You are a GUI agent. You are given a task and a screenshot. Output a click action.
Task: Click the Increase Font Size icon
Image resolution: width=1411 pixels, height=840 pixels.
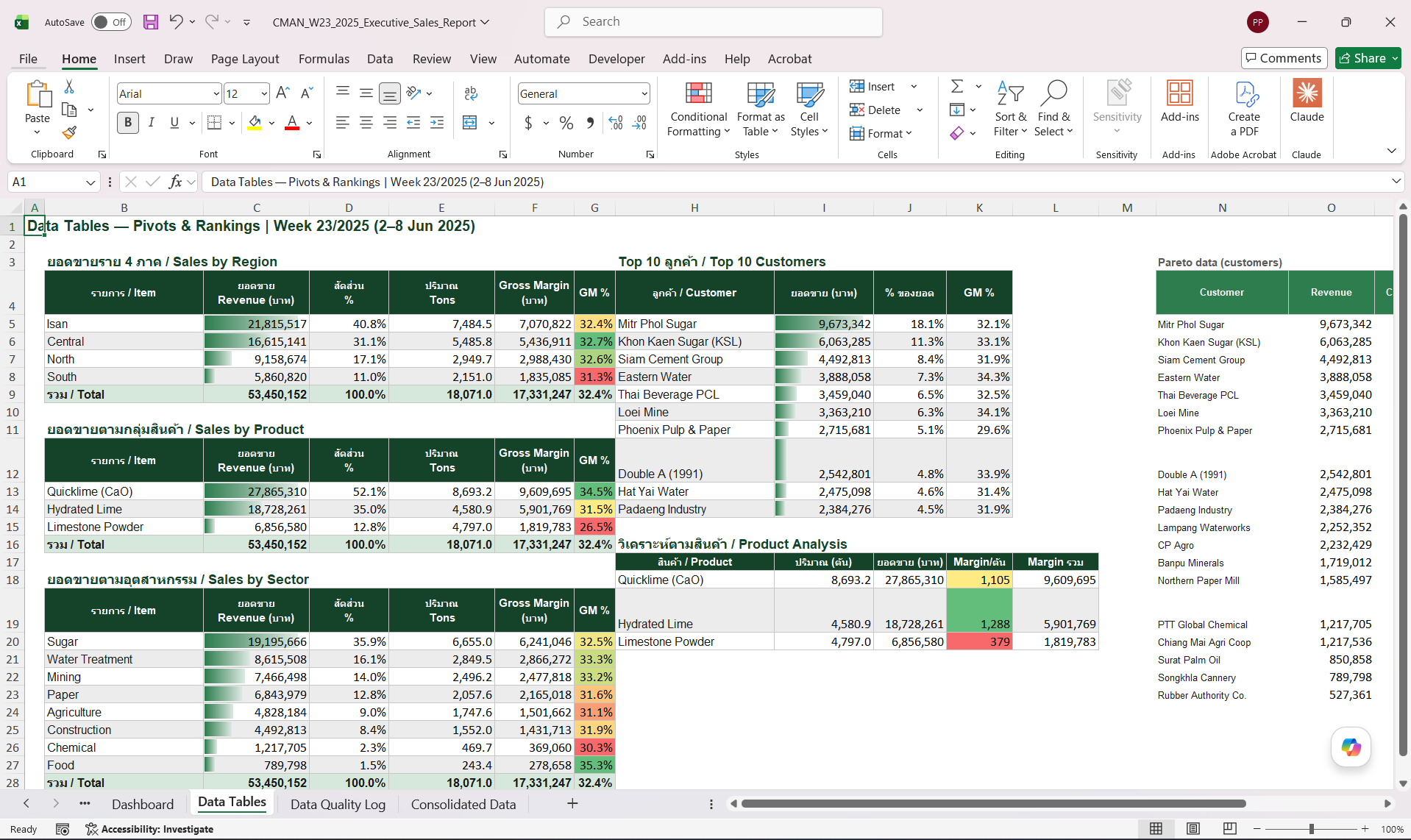282,93
